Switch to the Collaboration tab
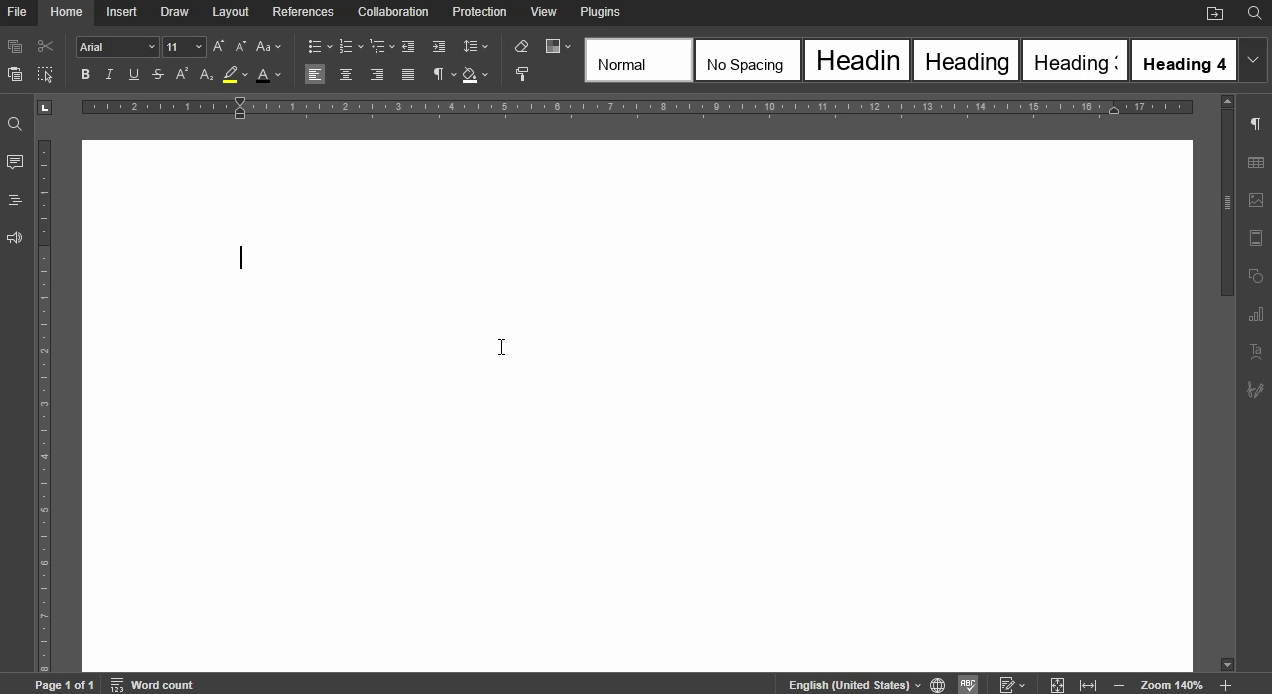Image resolution: width=1272 pixels, height=694 pixels. click(x=393, y=12)
